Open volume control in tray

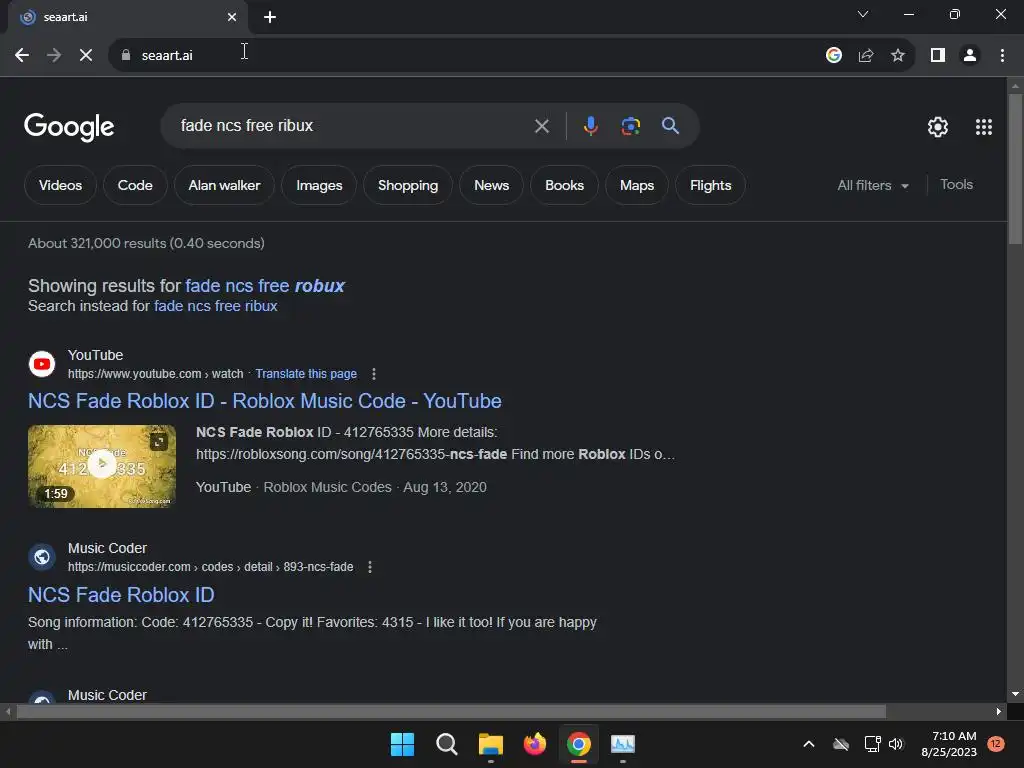point(896,744)
